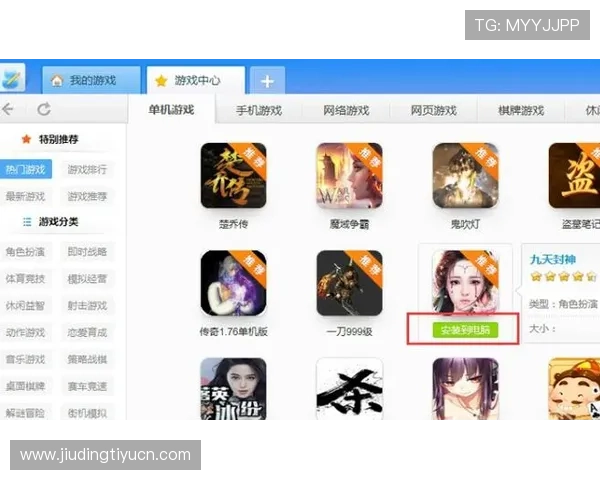Screen dimensions: 600x480
Task: Click 游戏推荐 sidebar button
Action: pyautogui.click(x=87, y=196)
